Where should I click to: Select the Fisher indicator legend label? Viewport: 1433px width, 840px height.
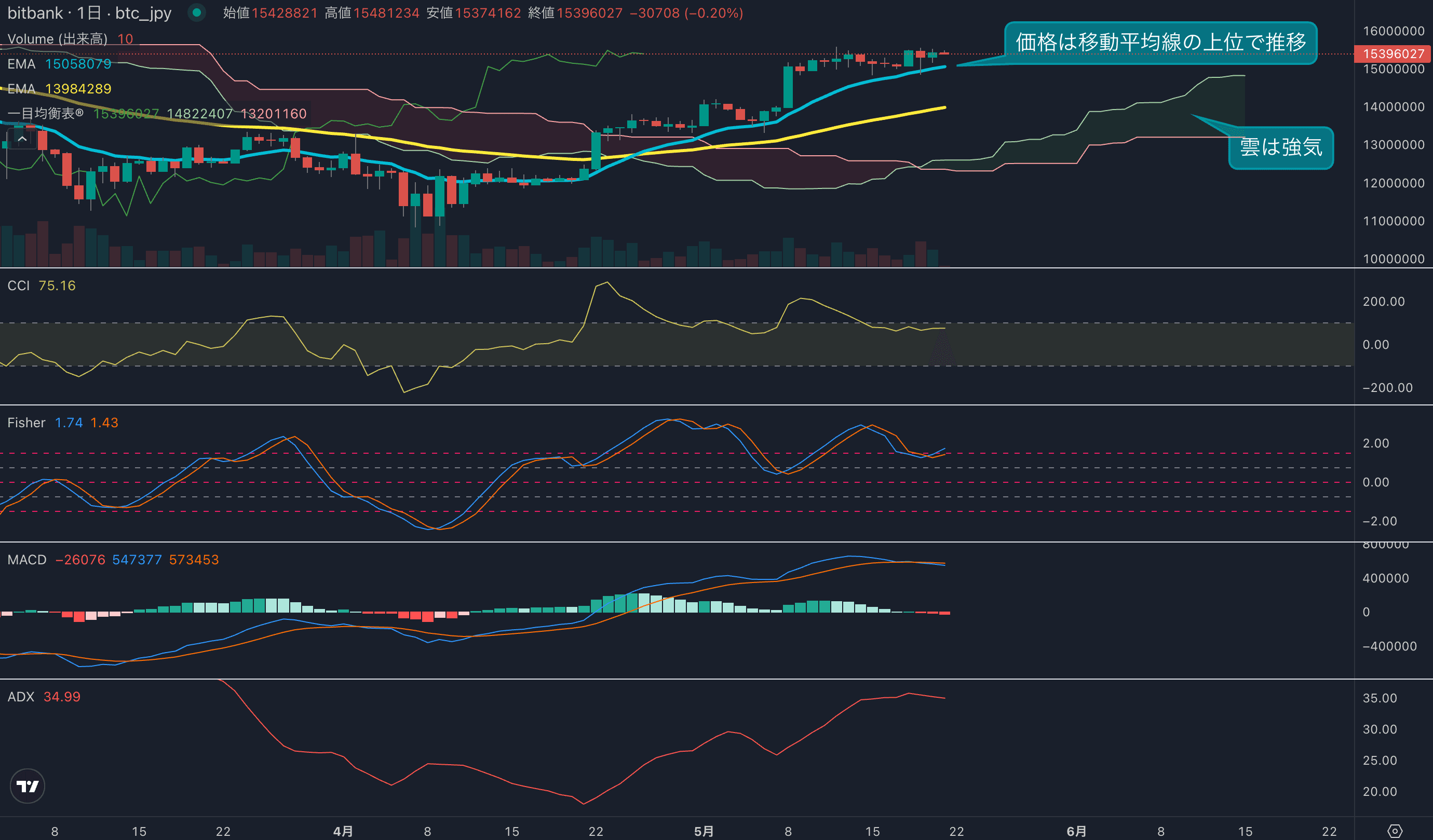[x=26, y=423]
